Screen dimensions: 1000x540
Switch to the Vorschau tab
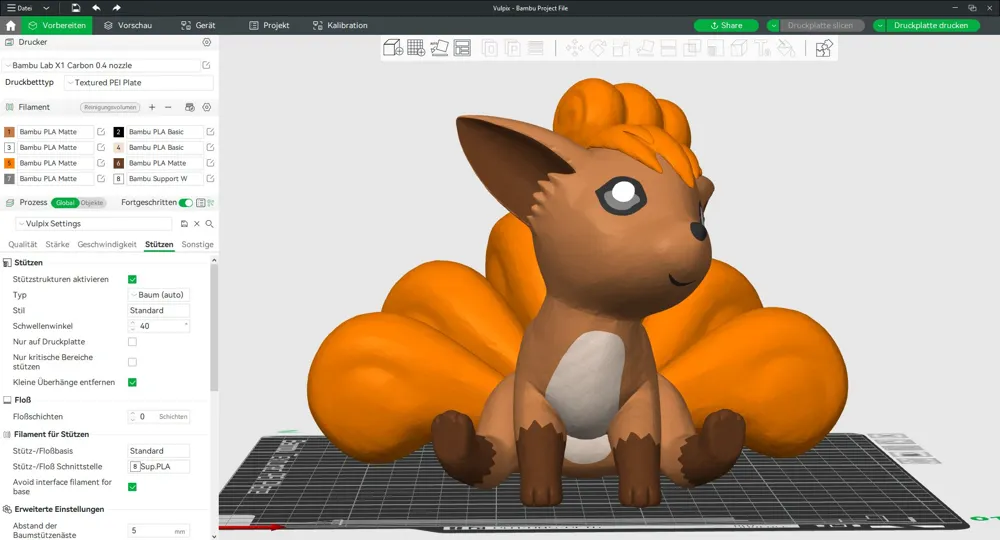(x=128, y=26)
